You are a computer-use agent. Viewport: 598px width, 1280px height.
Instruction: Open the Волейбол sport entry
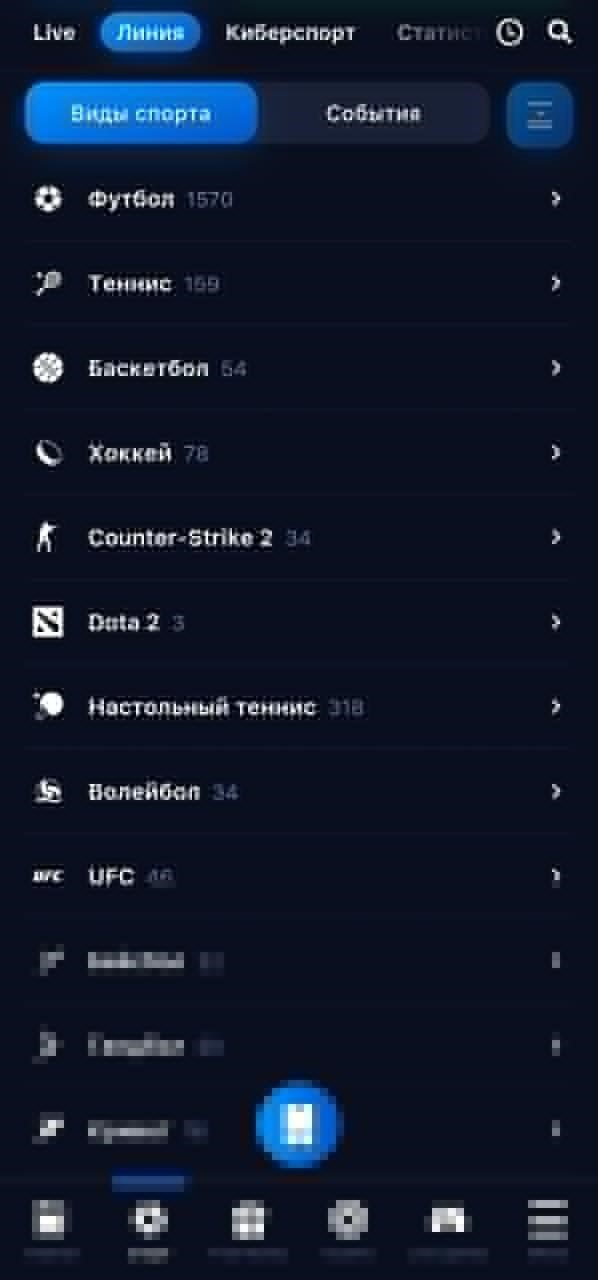pyautogui.click(x=299, y=792)
